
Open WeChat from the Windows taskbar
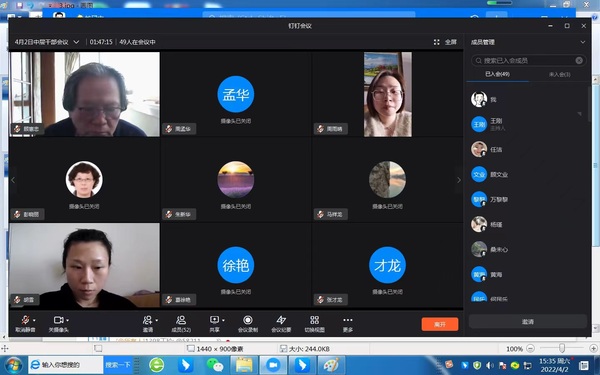(x=215, y=365)
